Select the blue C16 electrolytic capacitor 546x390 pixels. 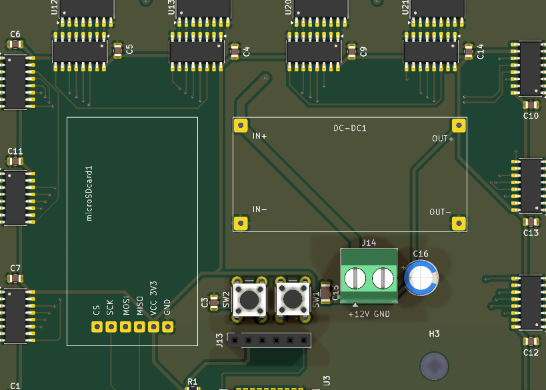tap(421, 278)
